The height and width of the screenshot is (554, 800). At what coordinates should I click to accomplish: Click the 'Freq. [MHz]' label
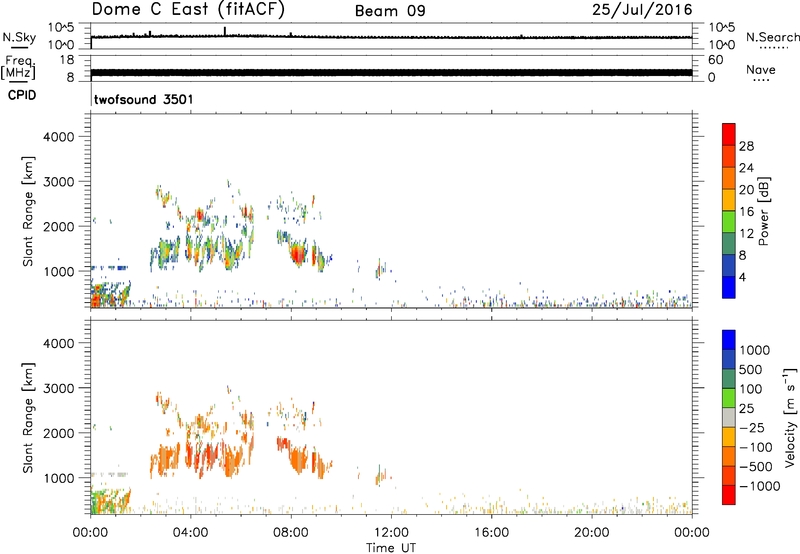(18, 67)
